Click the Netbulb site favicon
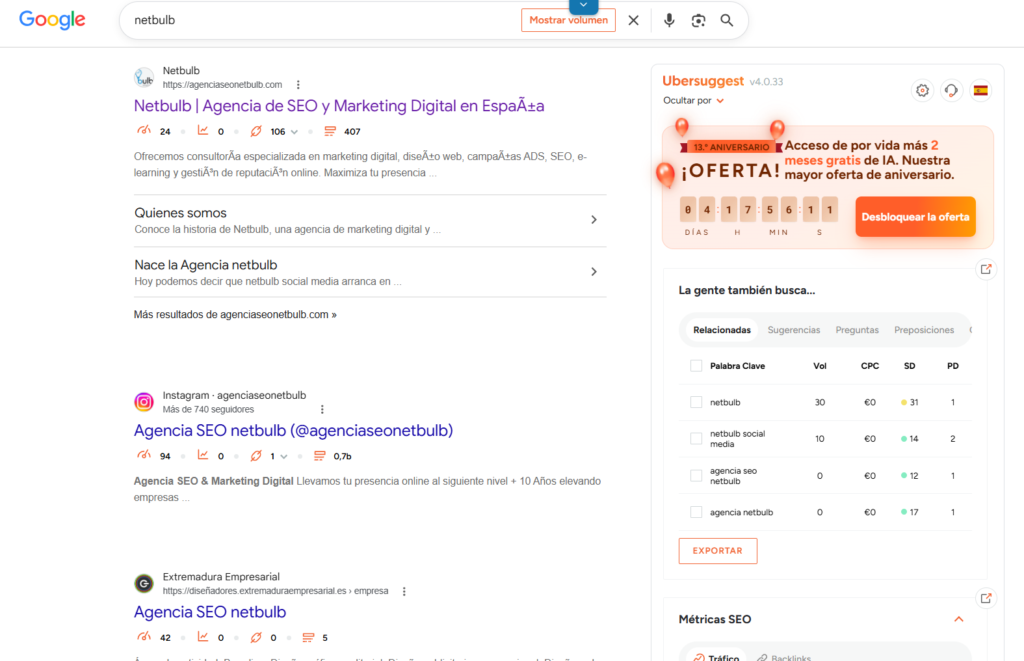The image size is (1024, 661). click(144, 78)
